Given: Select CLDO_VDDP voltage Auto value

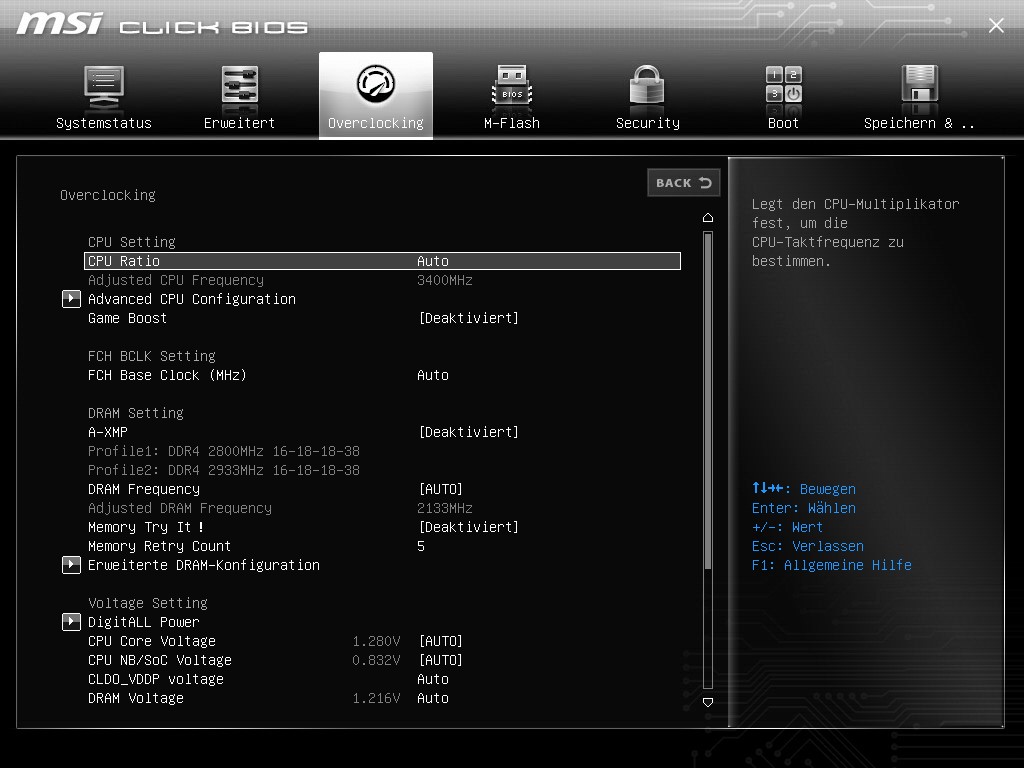Looking at the screenshot, I should (x=433, y=679).
